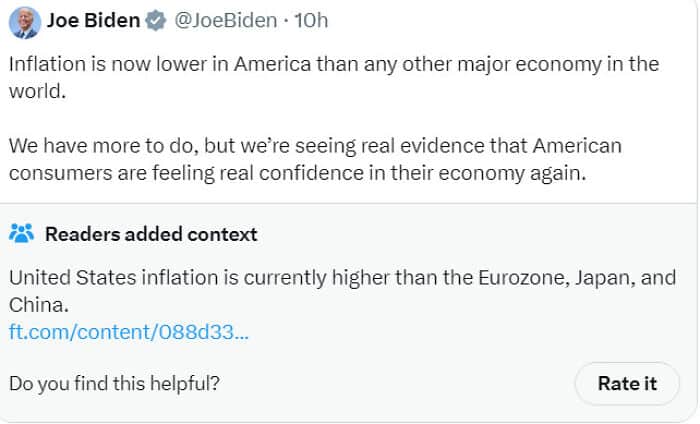Click 'United States' in the community note
The width and height of the screenshot is (700, 424).
[72, 278]
